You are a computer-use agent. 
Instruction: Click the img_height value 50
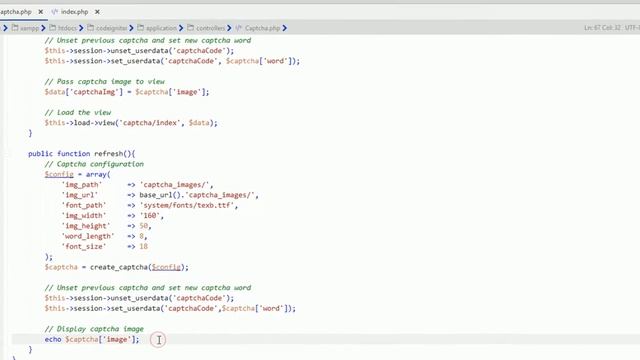click(144, 226)
